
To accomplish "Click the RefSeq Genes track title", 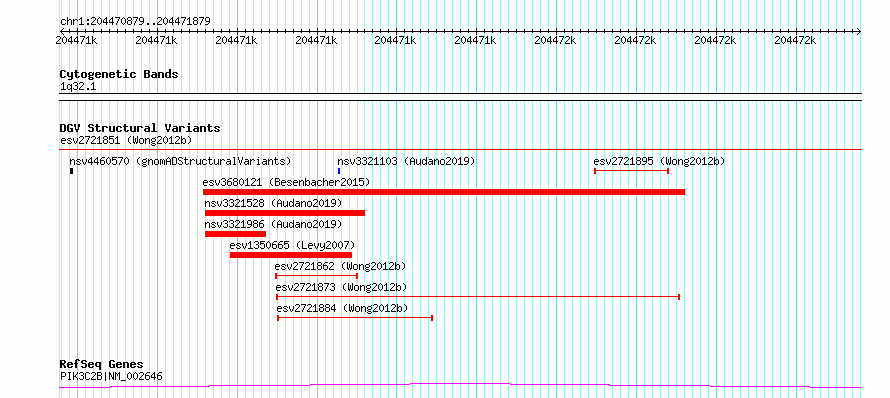I will tap(101, 365).
